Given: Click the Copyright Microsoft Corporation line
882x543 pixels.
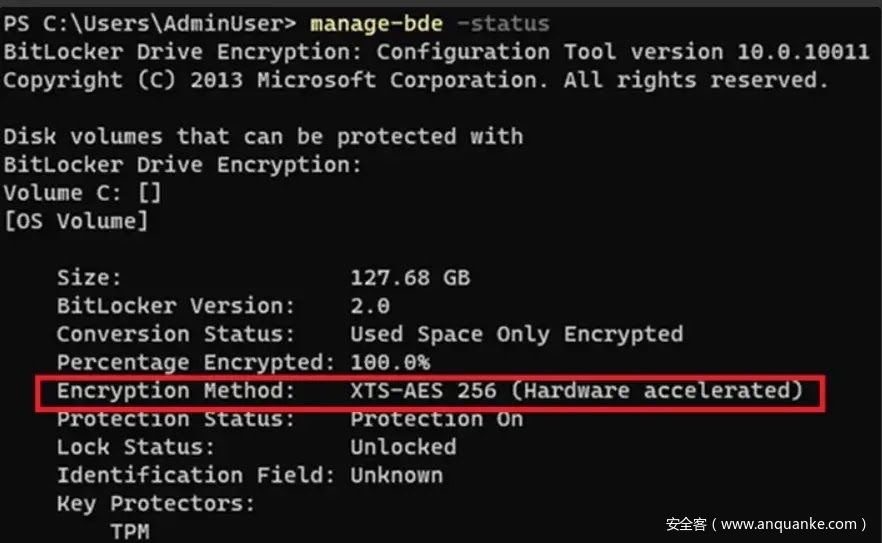Looking at the screenshot, I should coord(415,79).
